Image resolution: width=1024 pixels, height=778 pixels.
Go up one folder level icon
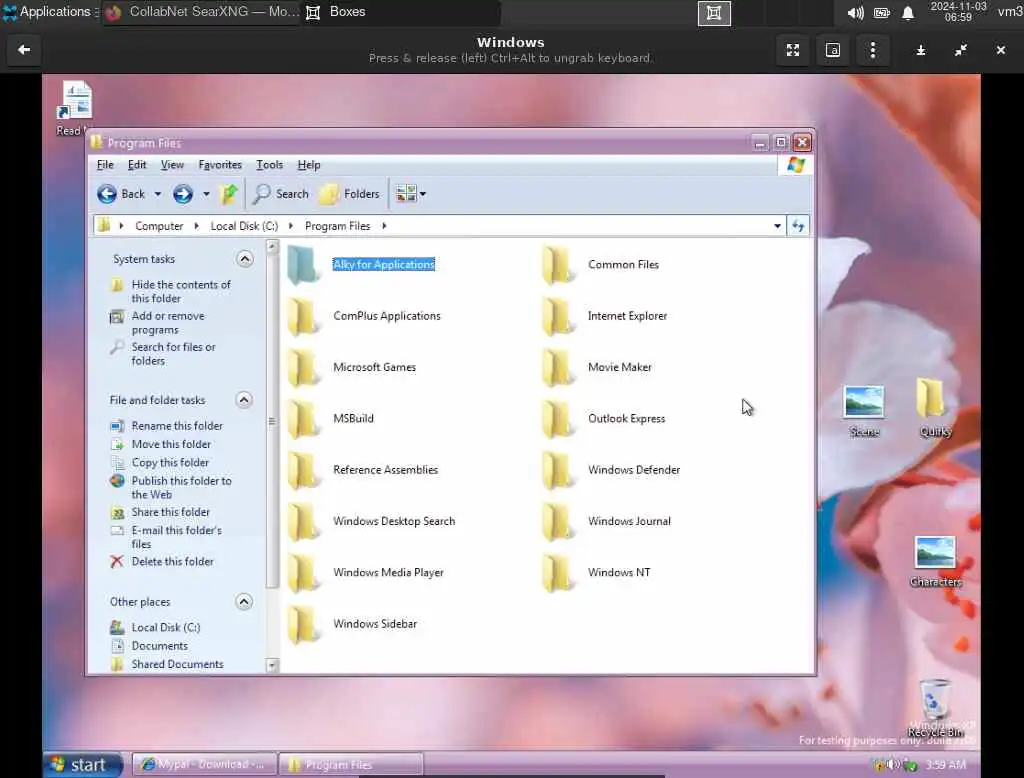(229, 193)
